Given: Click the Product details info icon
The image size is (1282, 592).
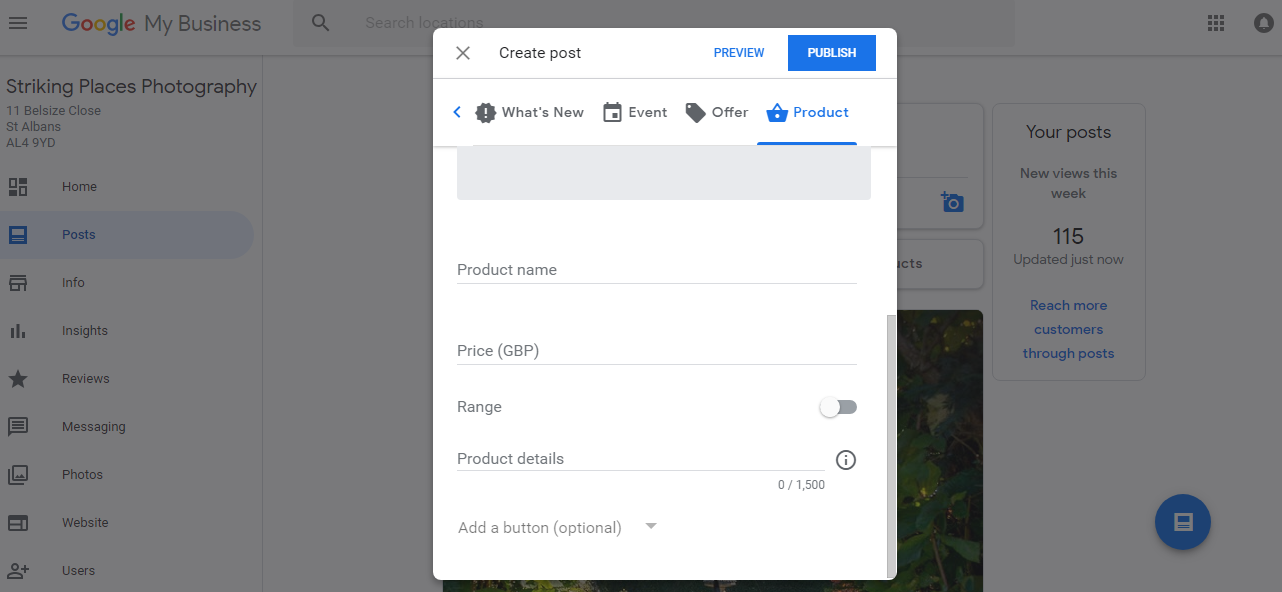Looking at the screenshot, I should pos(846,460).
